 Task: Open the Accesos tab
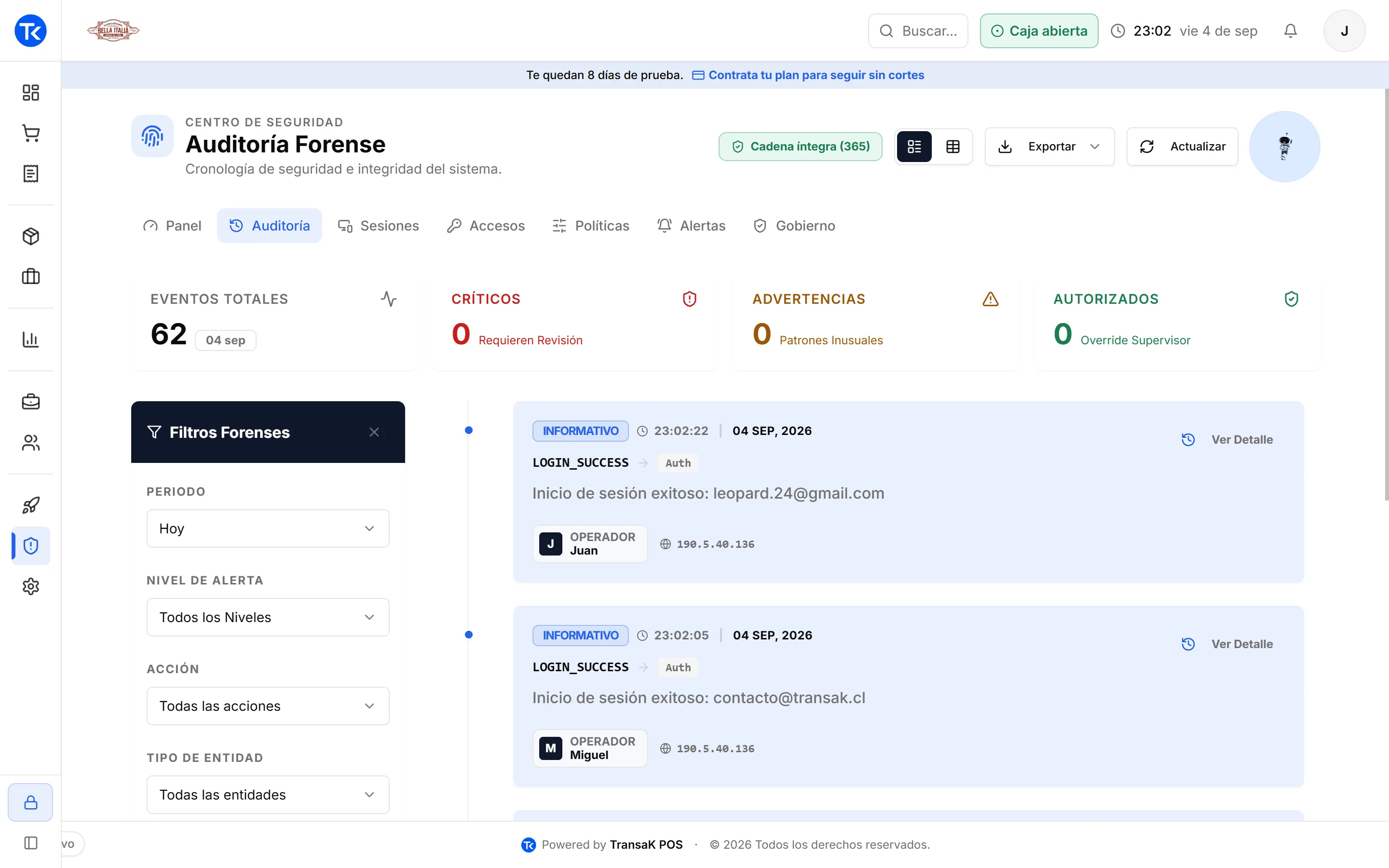[x=486, y=226]
